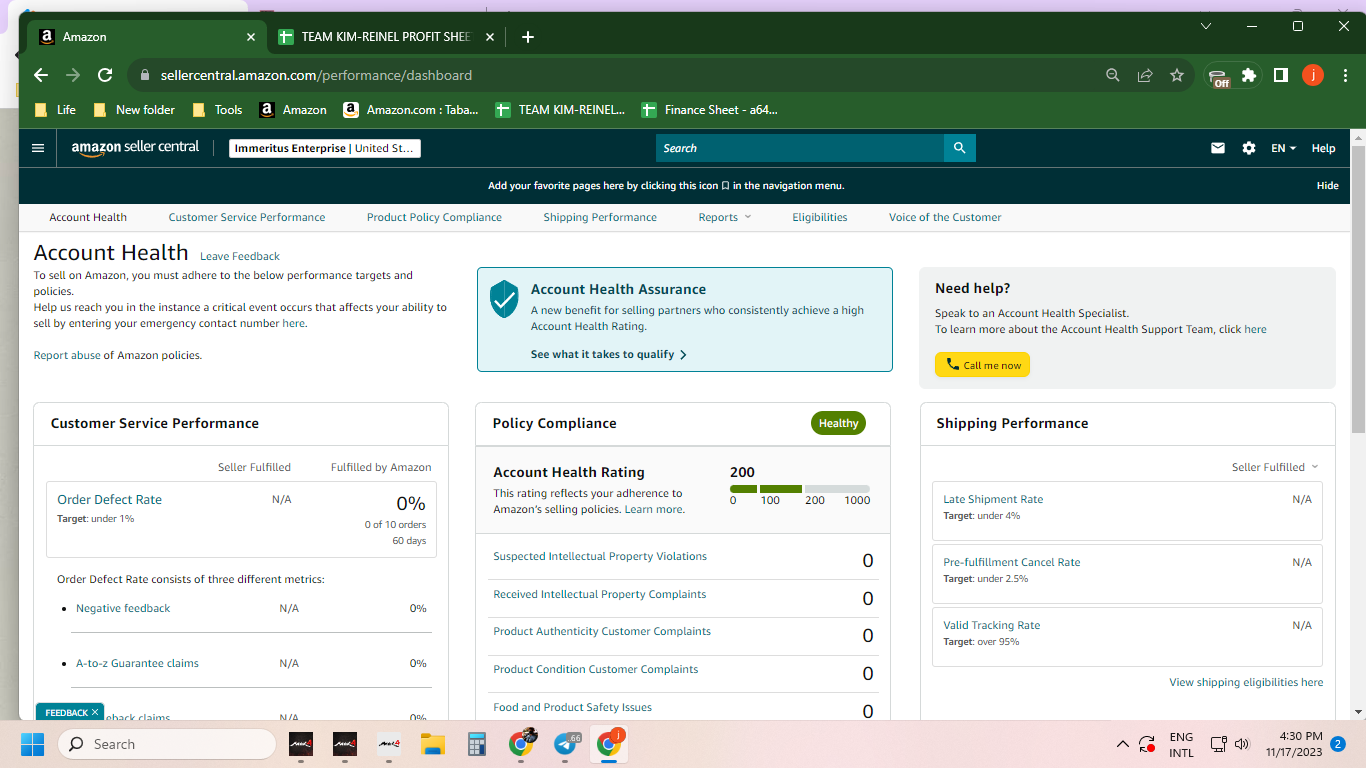This screenshot has height=768, width=1366.
Task: Open the New folder bookmark
Action: pos(134,110)
